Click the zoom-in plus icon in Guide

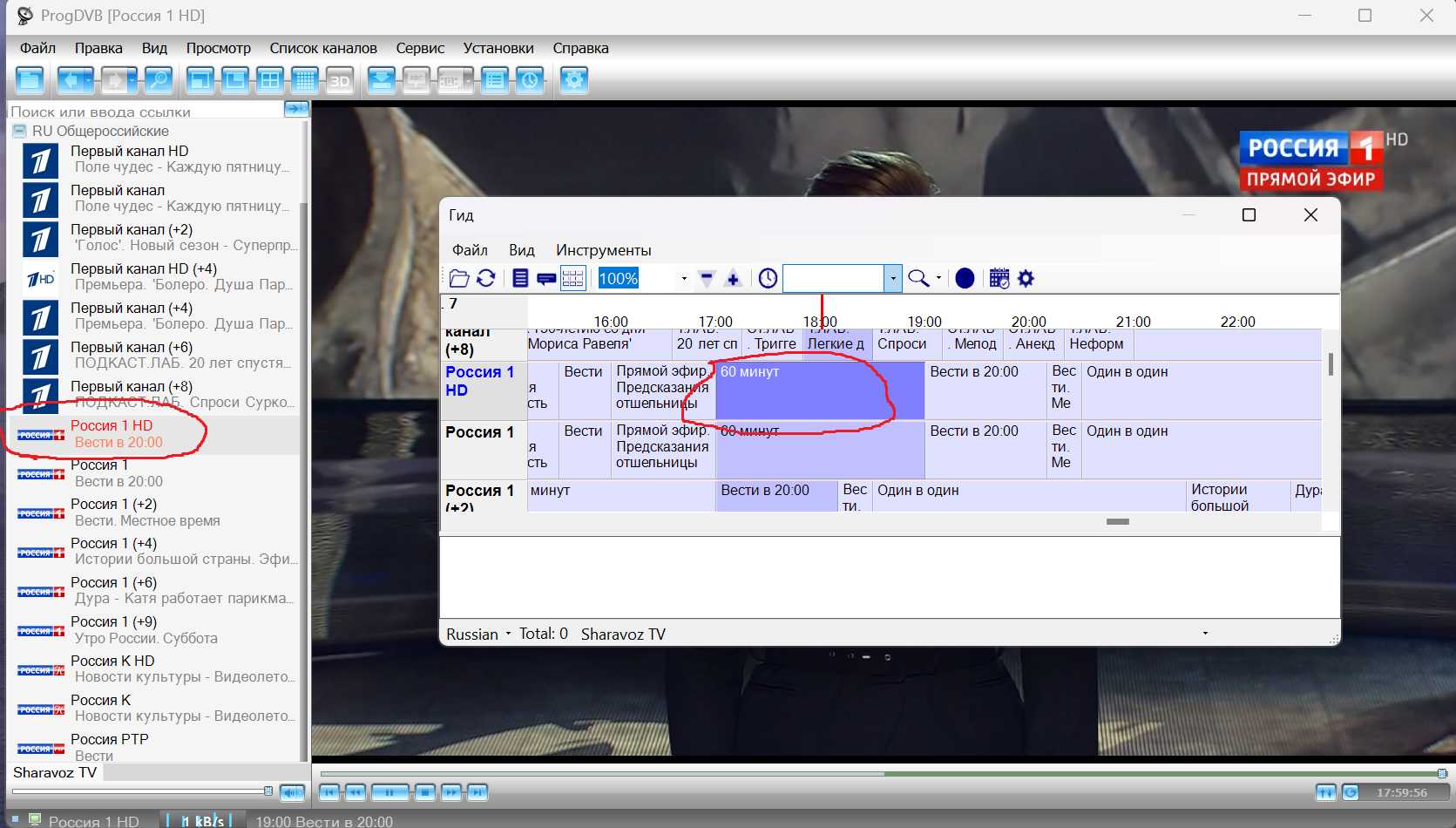(733, 279)
